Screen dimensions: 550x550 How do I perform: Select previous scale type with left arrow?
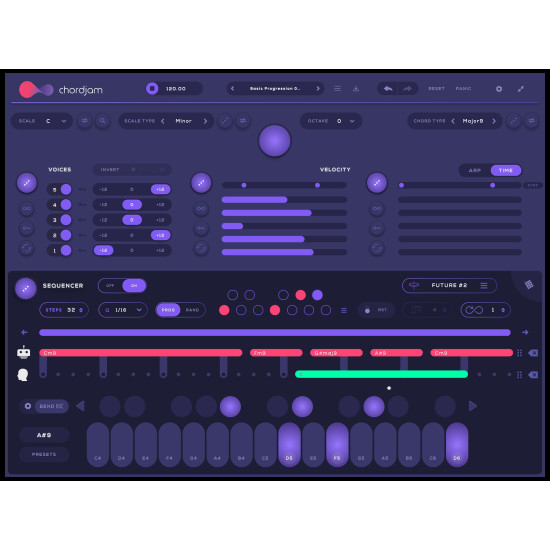point(163,121)
